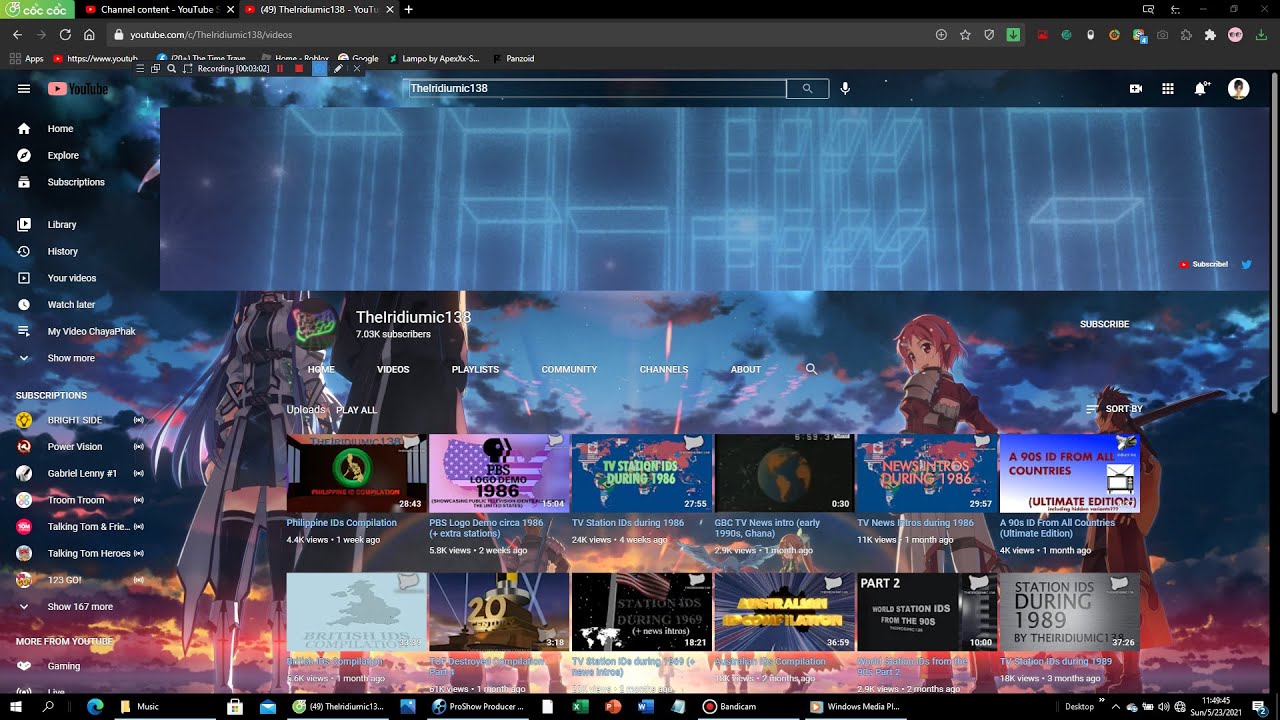Search within the TheIridiumic138 channel

point(811,369)
